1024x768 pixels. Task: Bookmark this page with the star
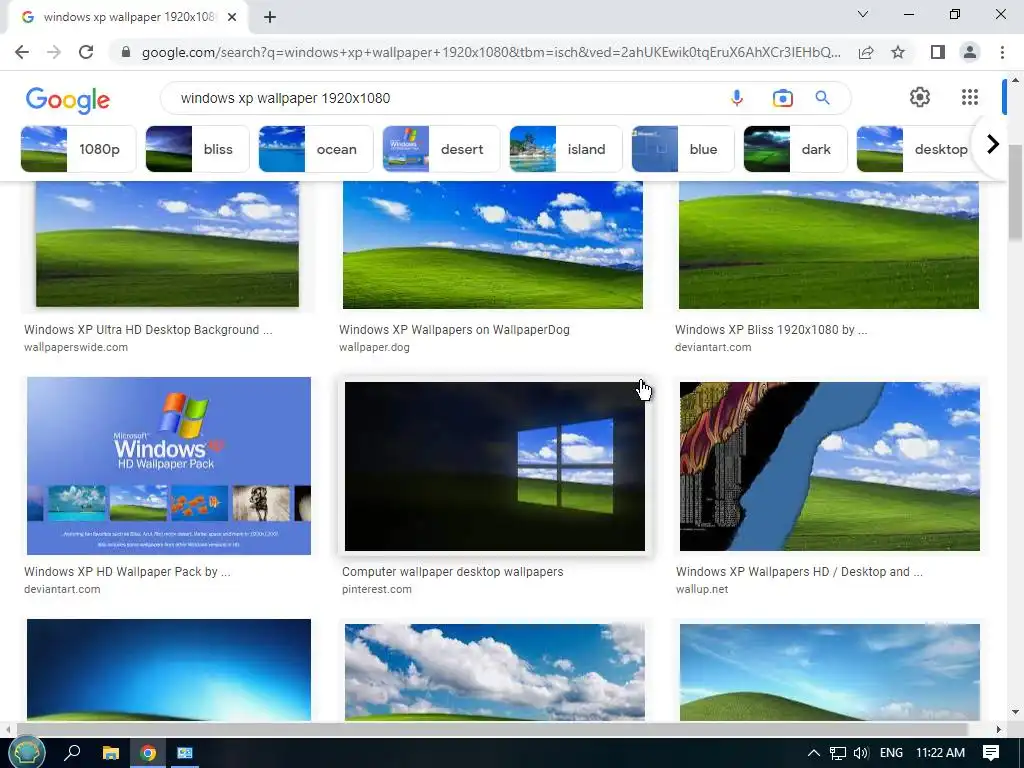[898, 52]
